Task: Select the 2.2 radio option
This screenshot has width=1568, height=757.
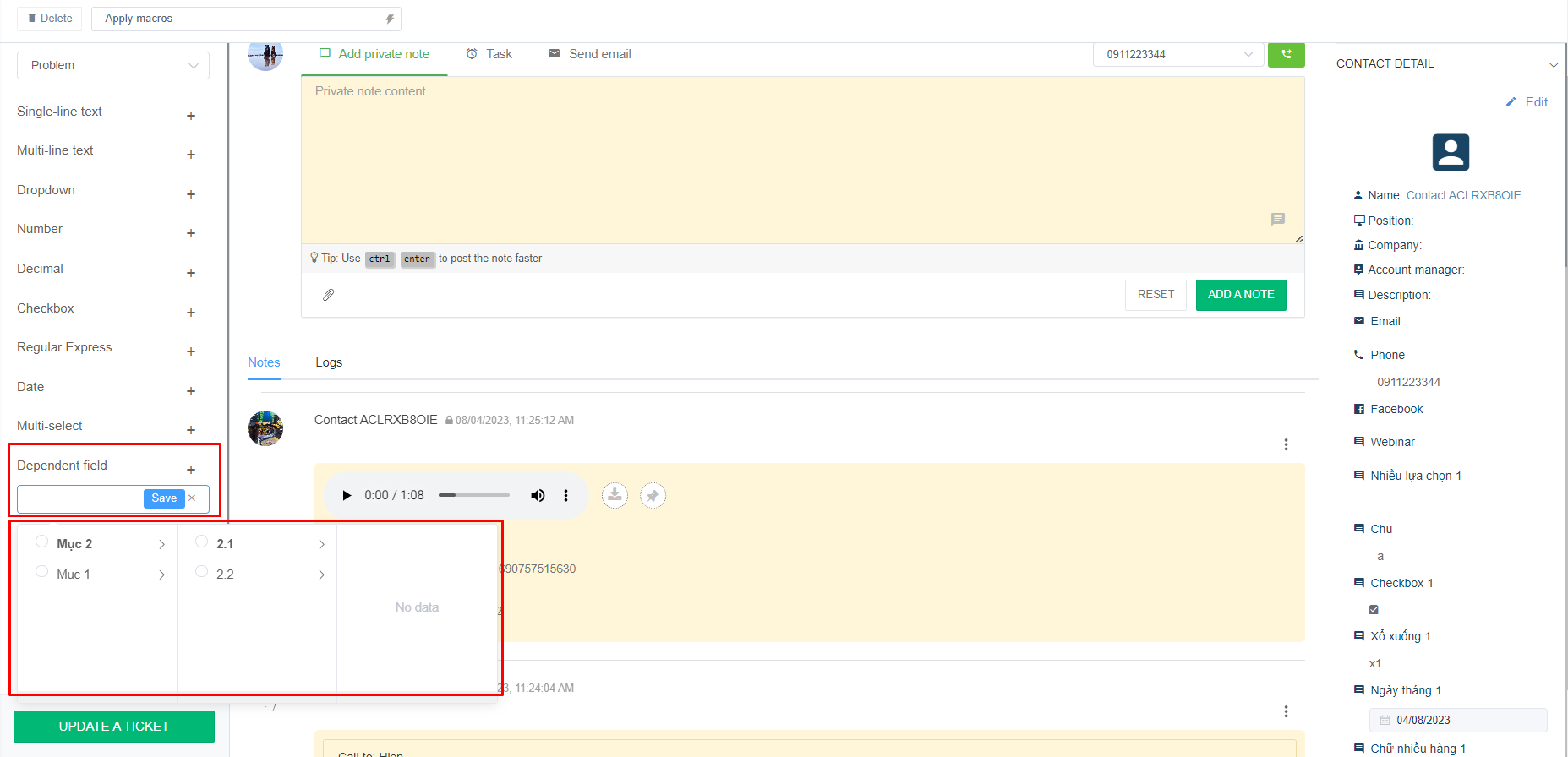Action: pyautogui.click(x=202, y=572)
